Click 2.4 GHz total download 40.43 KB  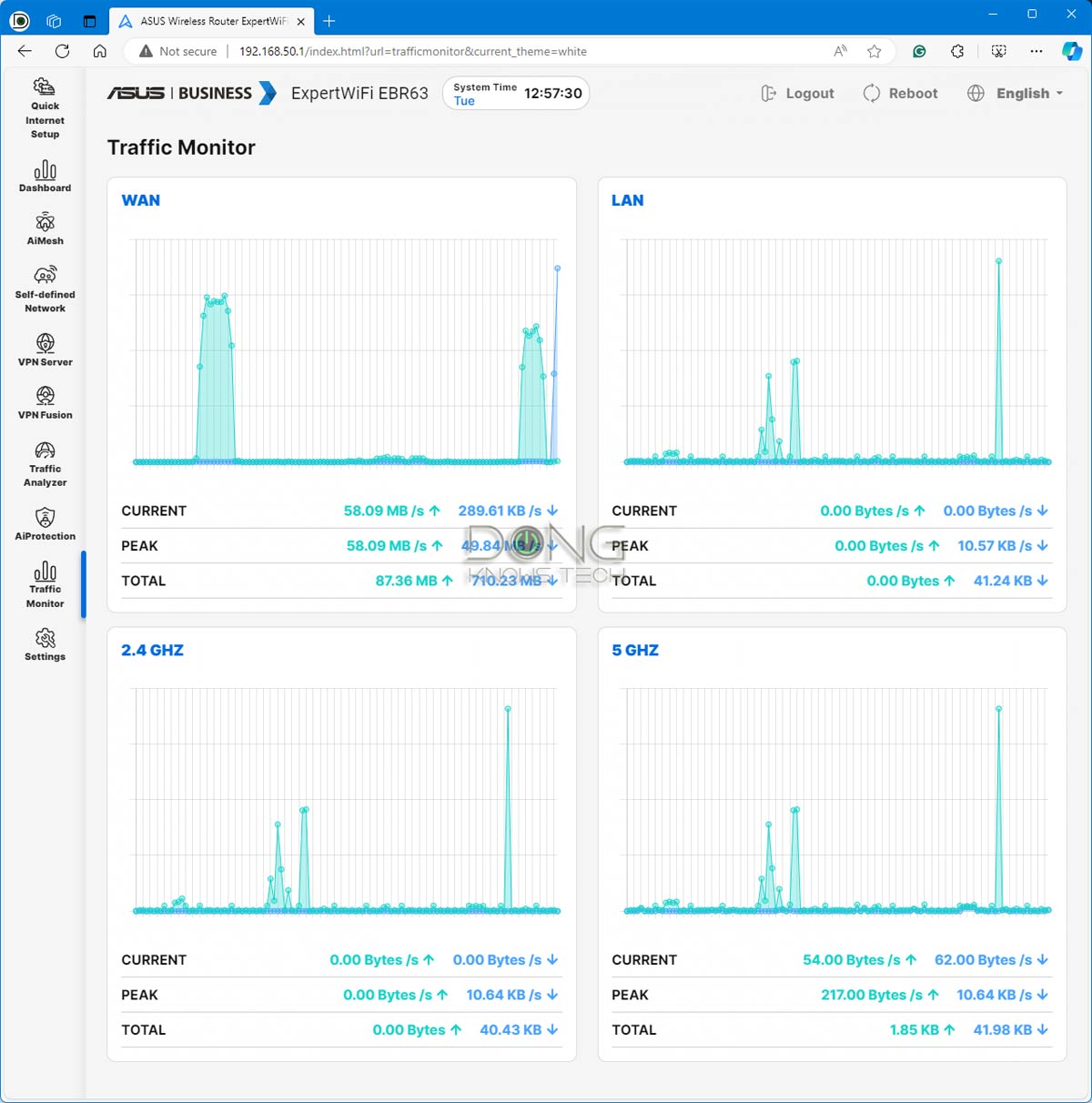coord(520,1030)
